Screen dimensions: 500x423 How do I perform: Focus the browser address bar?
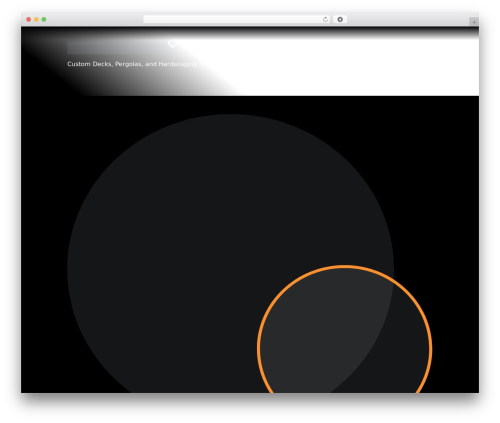[x=237, y=20]
